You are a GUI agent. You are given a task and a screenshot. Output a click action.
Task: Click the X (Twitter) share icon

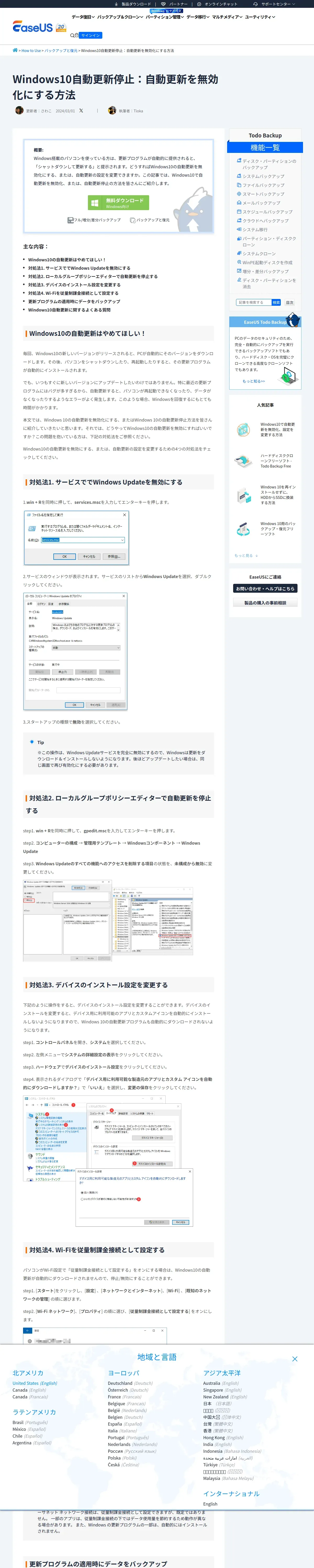81,111
